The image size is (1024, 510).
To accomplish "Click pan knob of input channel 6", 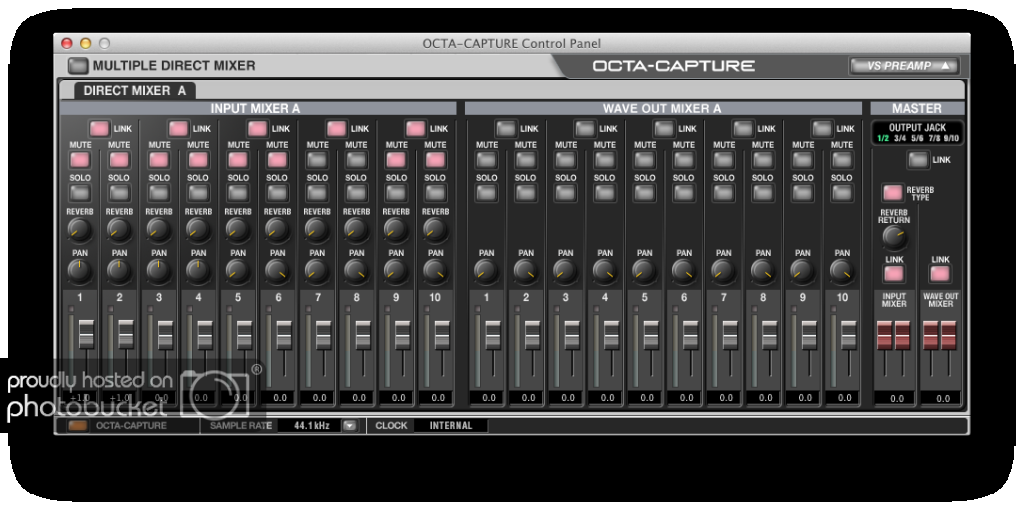I will [278, 272].
